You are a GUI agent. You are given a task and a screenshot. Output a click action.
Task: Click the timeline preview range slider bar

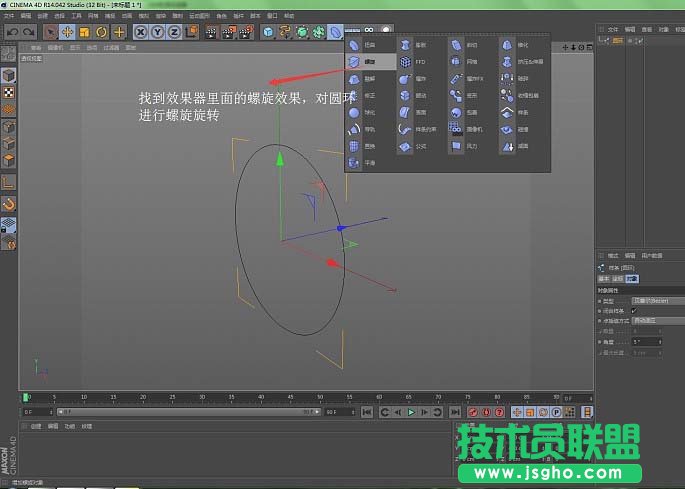(189, 412)
